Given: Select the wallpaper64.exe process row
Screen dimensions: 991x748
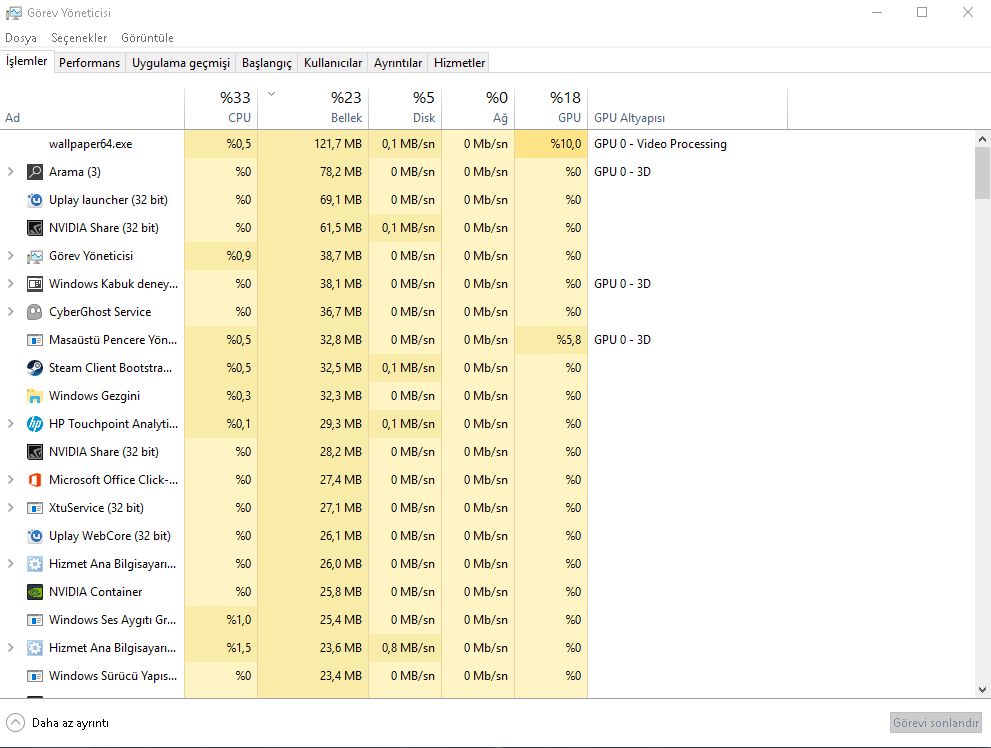Looking at the screenshot, I should coord(487,144).
